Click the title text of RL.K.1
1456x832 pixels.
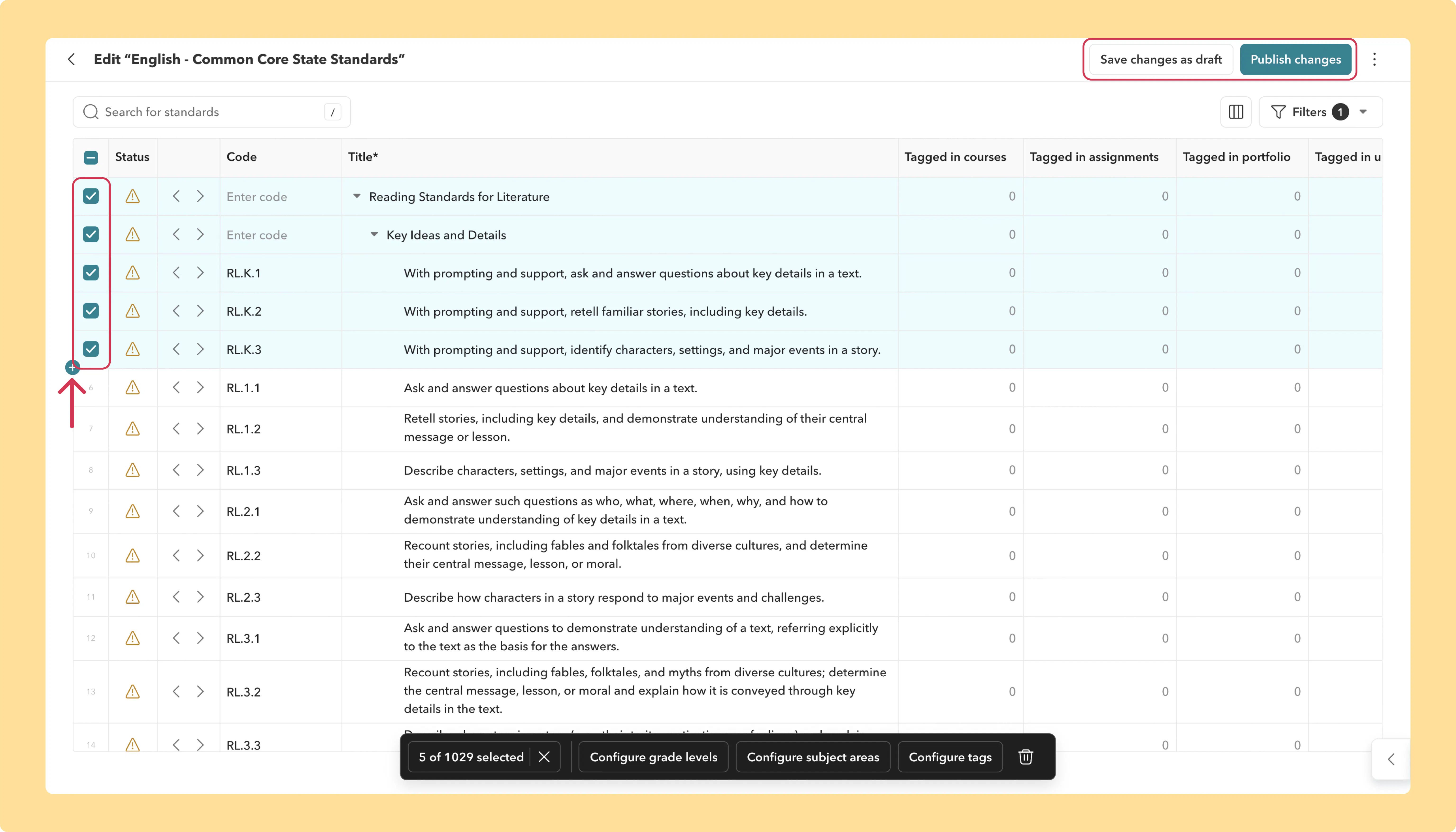pyautogui.click(x=632, y=273)
